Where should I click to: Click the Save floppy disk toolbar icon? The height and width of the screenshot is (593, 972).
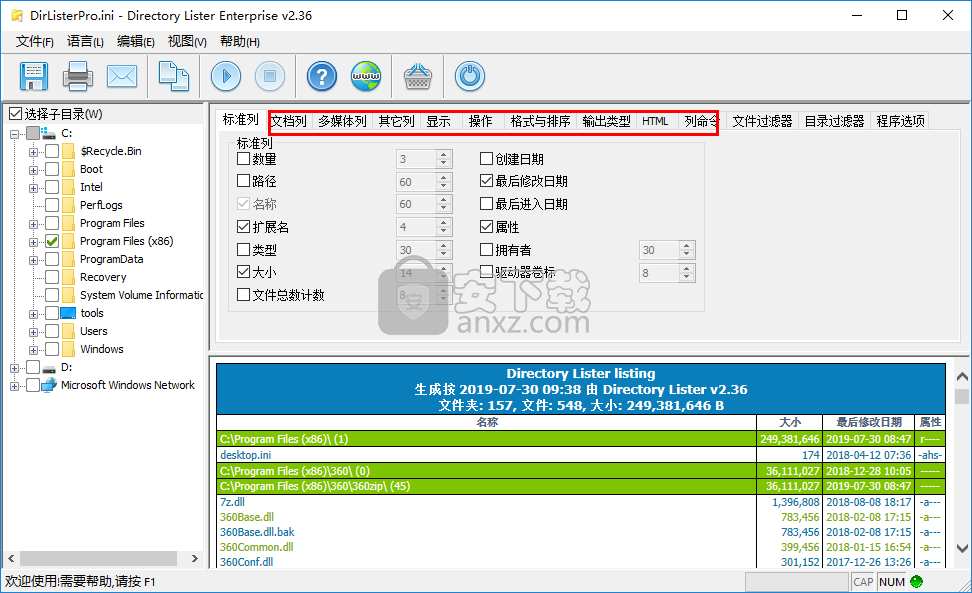coord(34,76)
